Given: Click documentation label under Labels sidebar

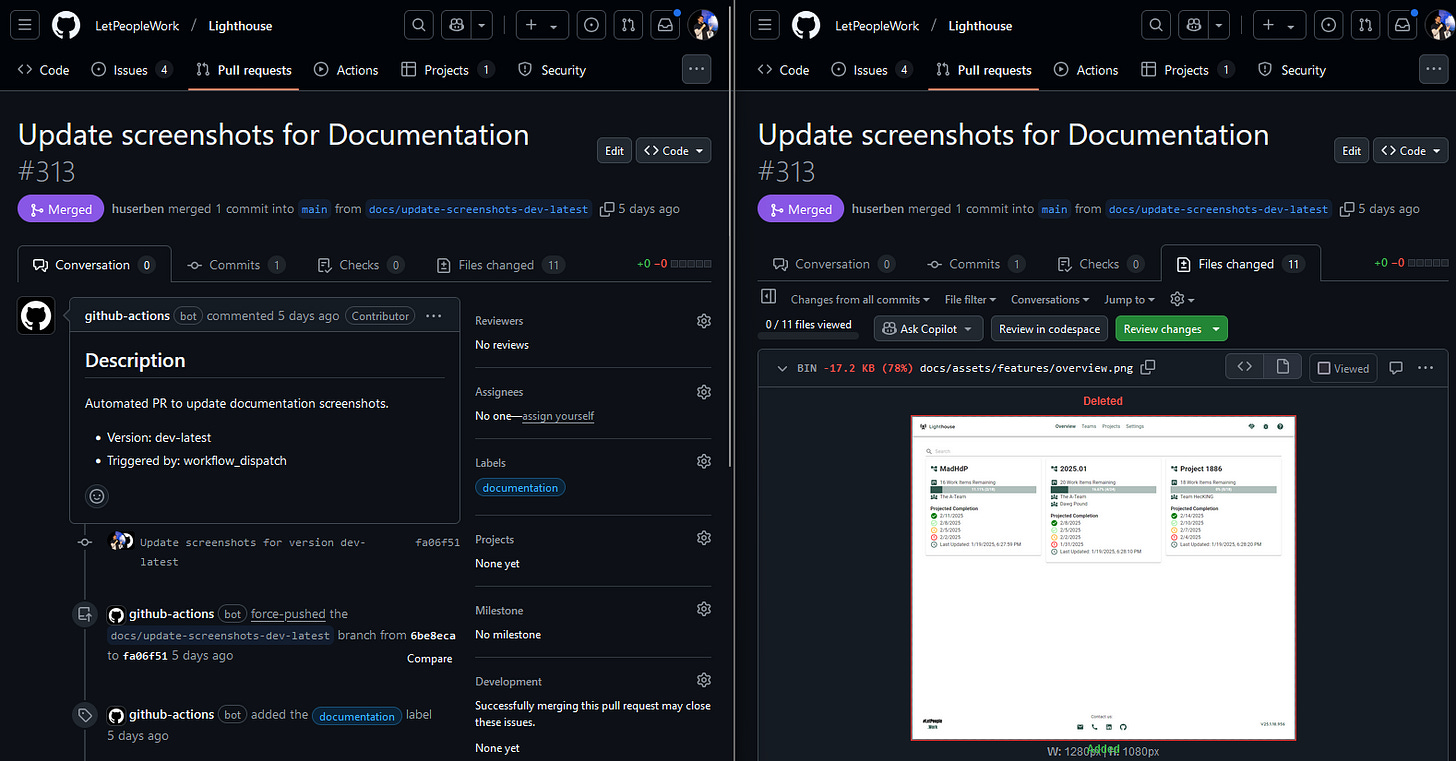Looking at the screenshot, I should (x=520, y=487).
